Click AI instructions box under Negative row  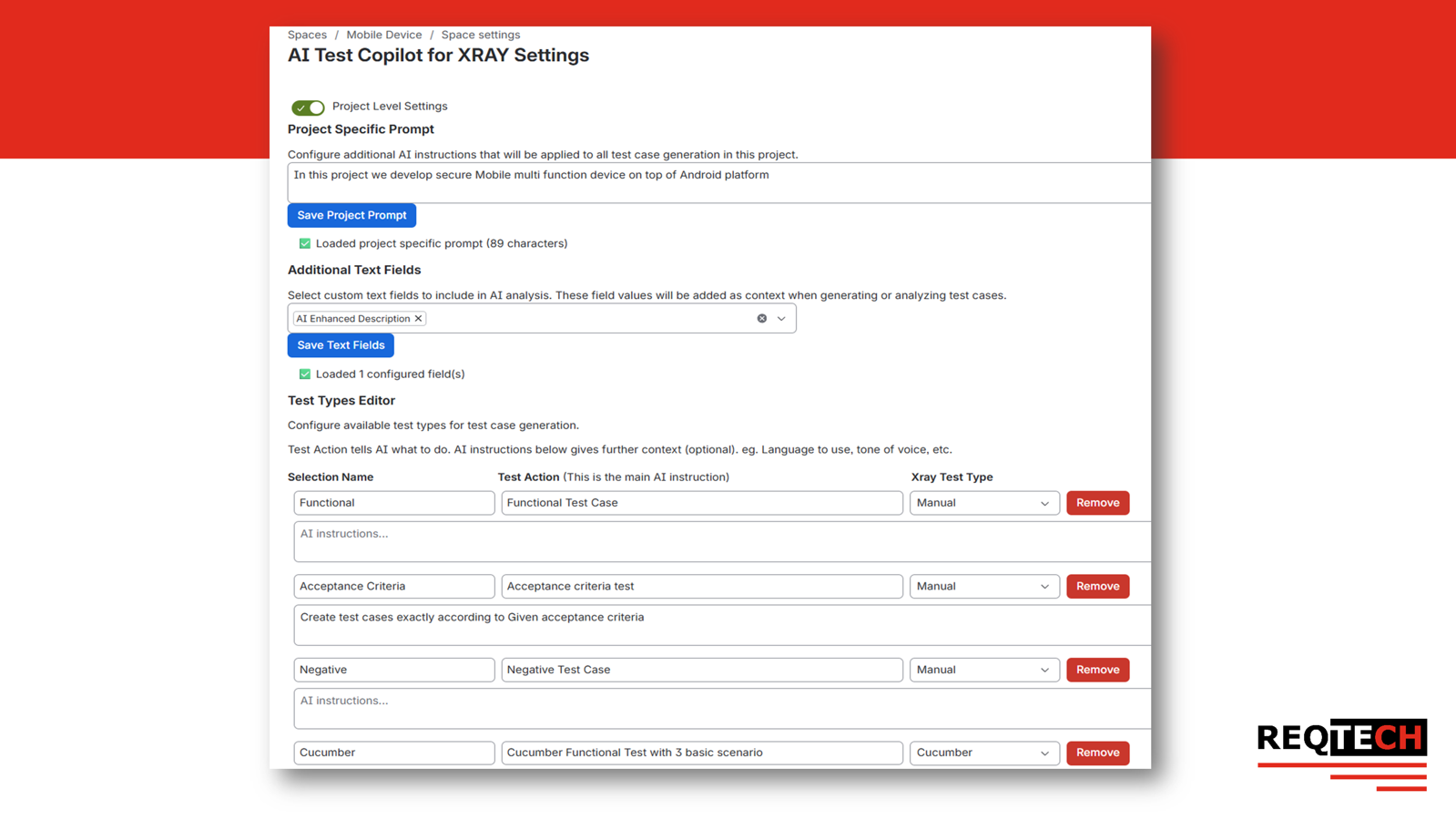click(x=722, y=709)
